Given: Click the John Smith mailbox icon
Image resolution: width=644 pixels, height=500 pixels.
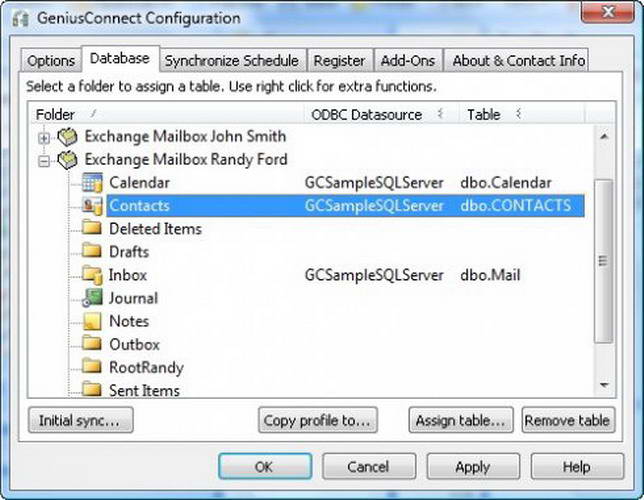Looking at the screenshot, I should pyautogui.click(x=68, y=137).
